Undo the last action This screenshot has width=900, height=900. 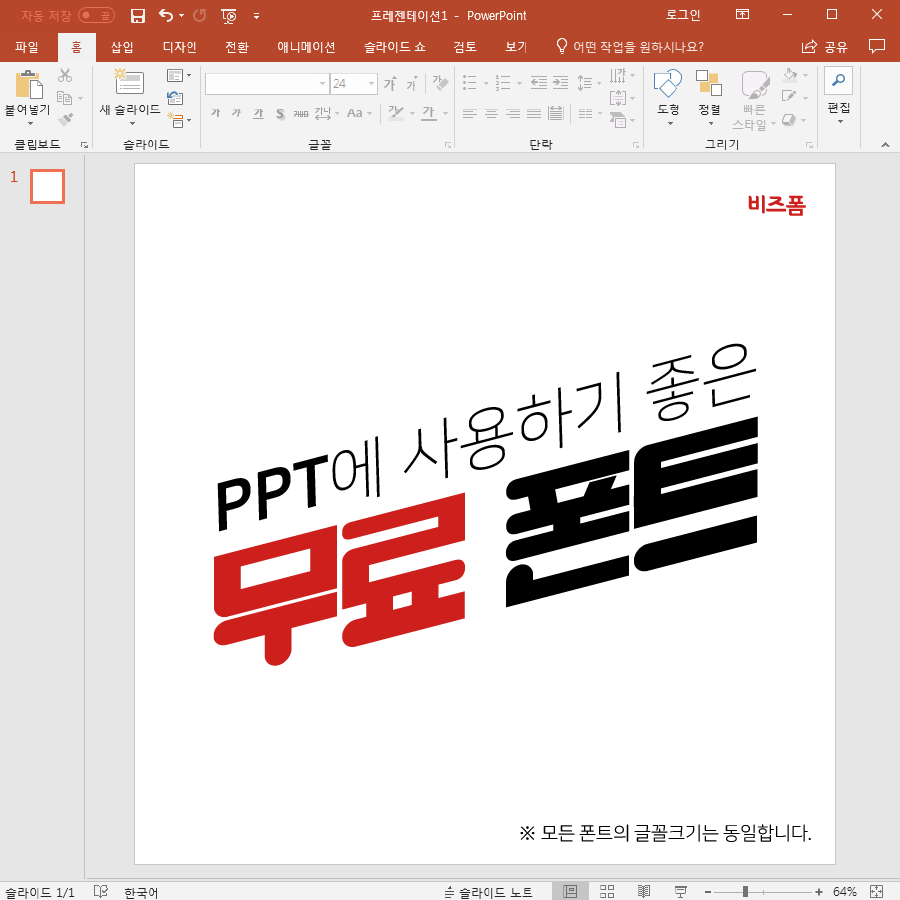point(163,16)
